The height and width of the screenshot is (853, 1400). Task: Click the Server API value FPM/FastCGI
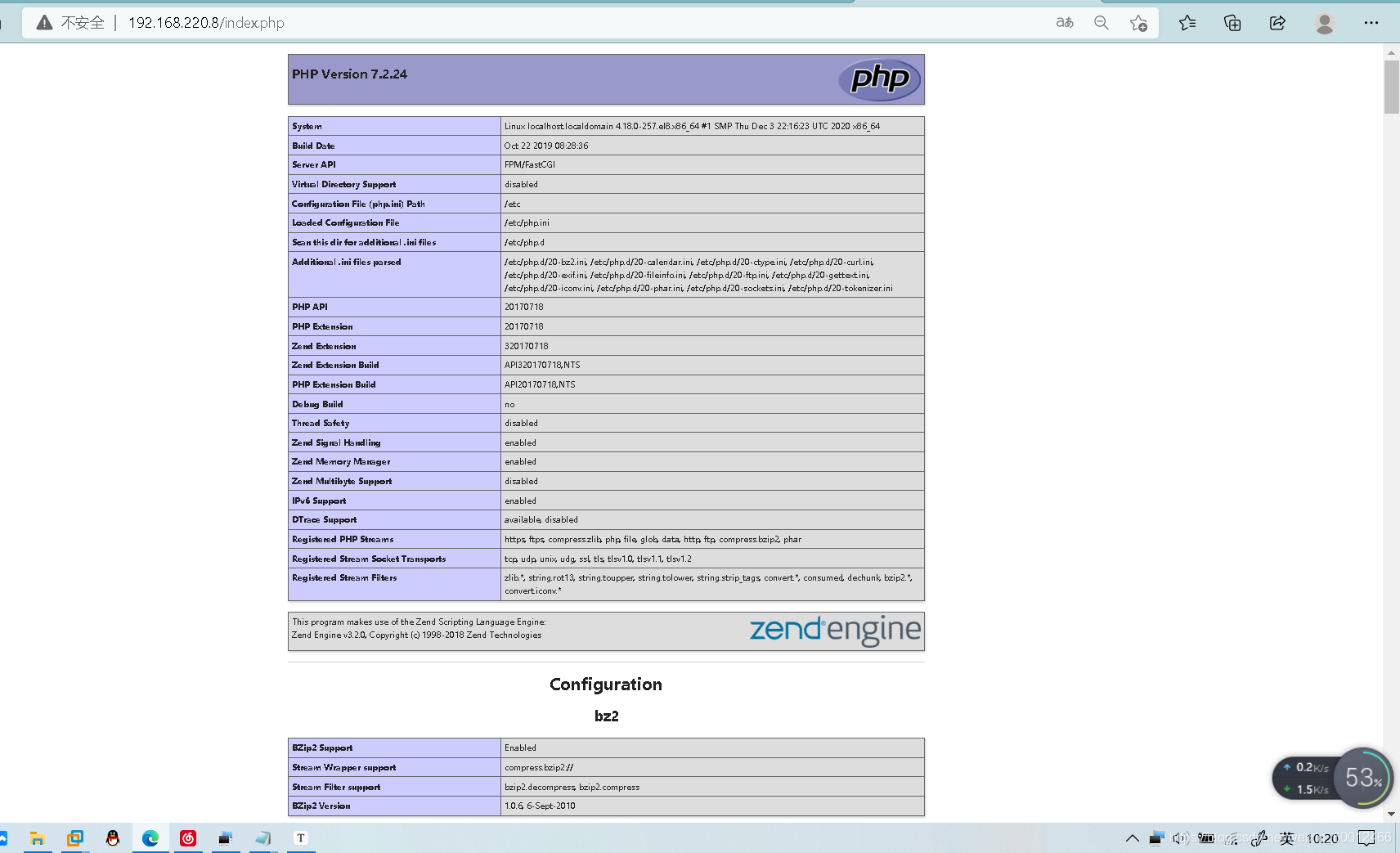tap(530, 164)
